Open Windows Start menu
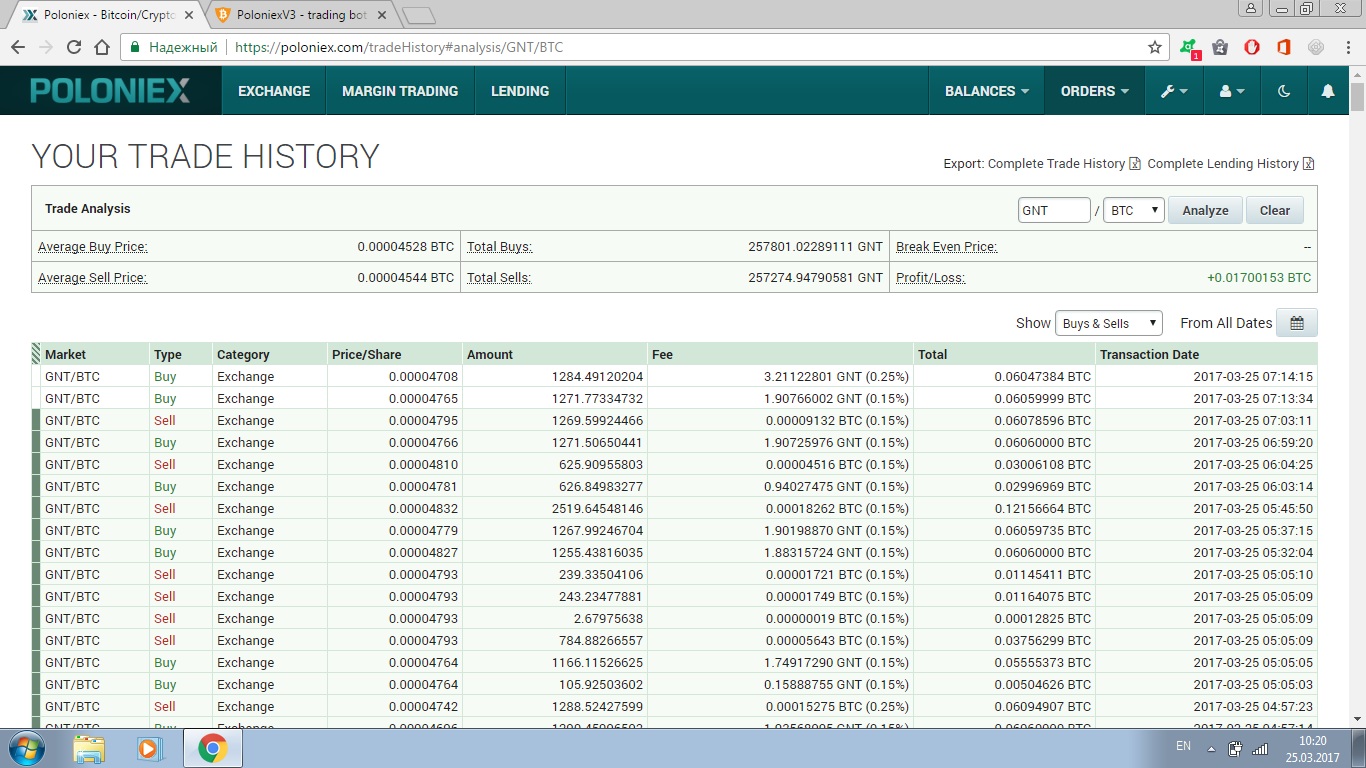 25,748
